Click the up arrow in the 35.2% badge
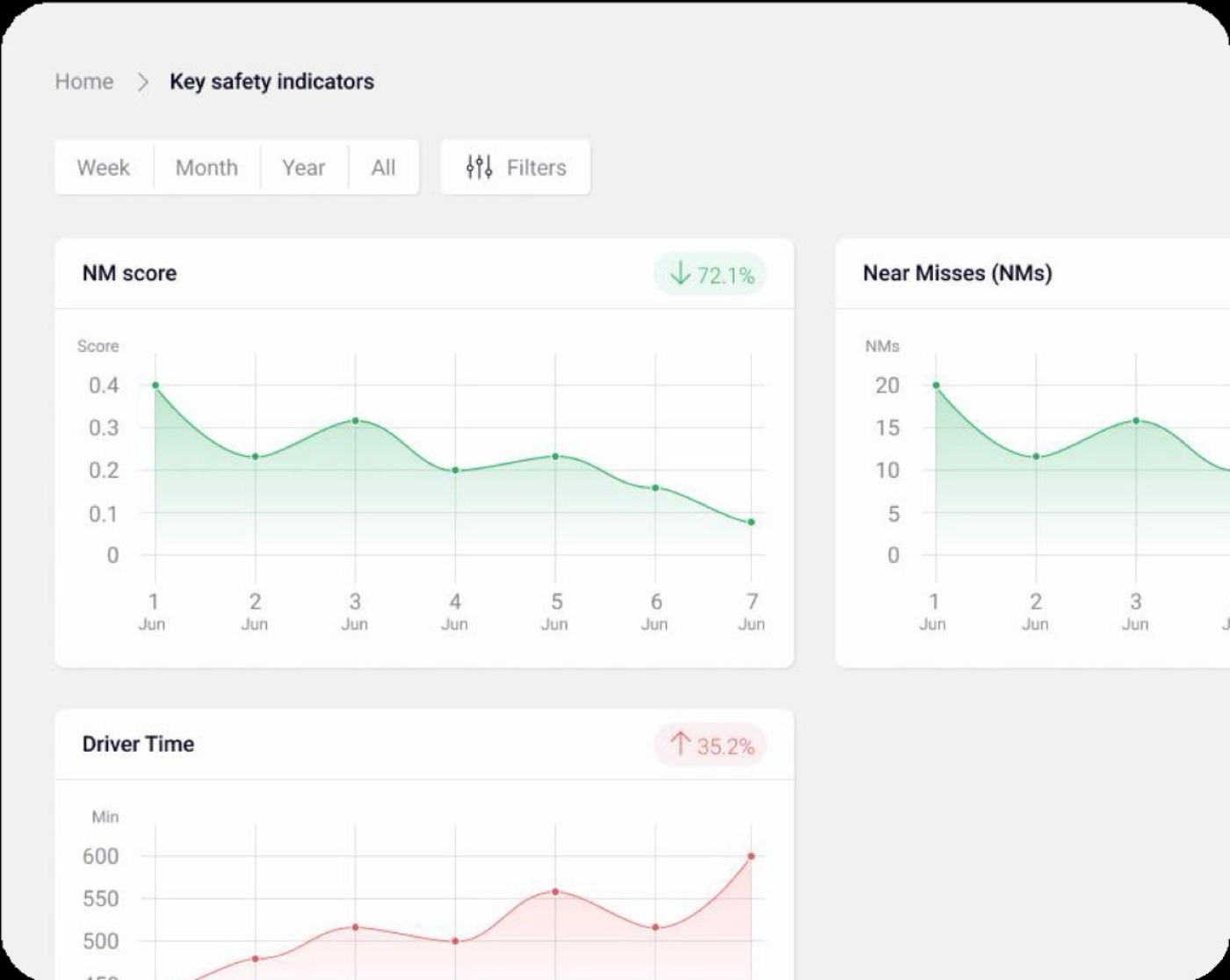This screenshot has width=1230, height=980. click(680, 745)
